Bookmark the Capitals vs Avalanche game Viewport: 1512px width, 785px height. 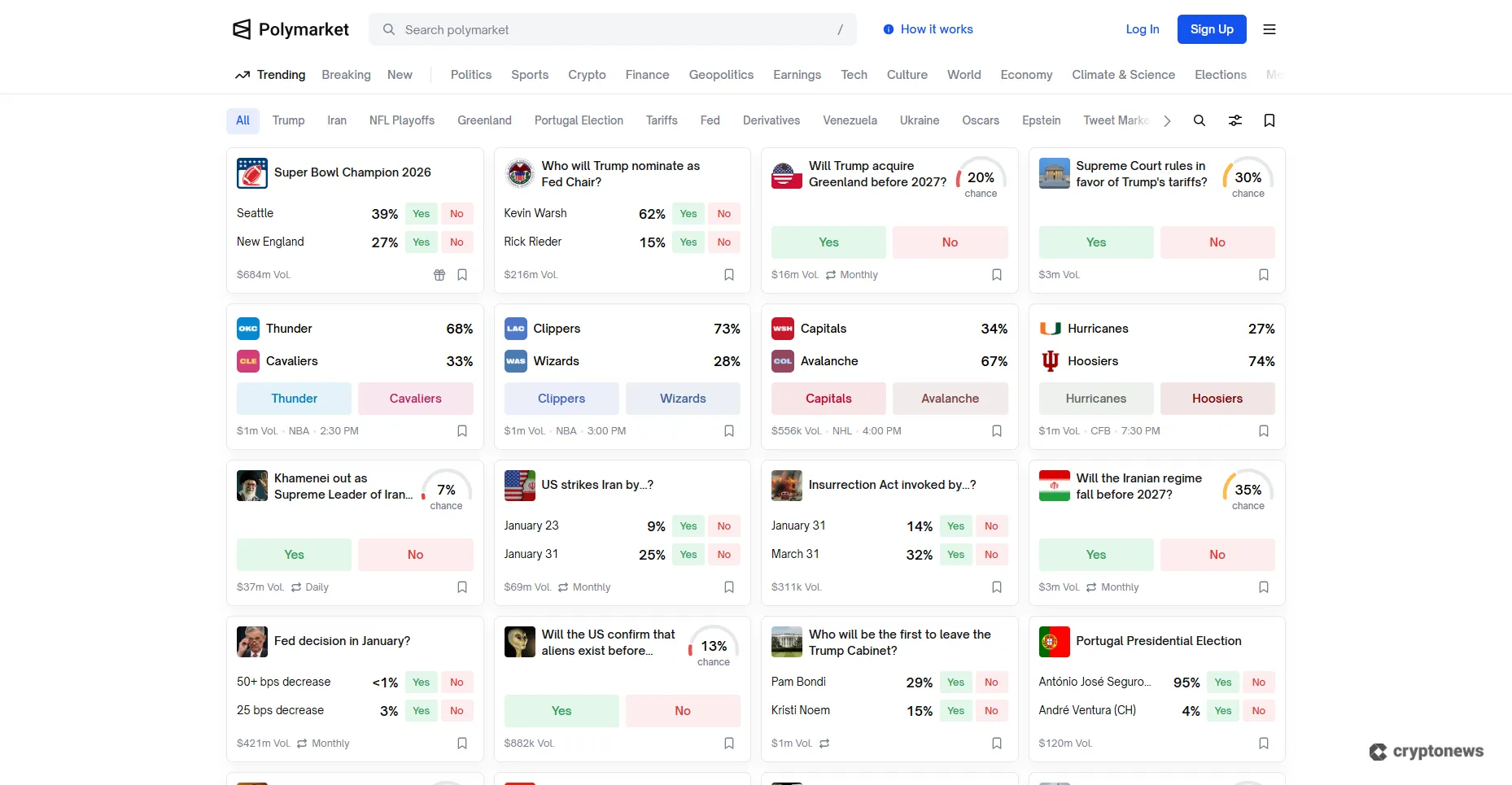(997, 431)
